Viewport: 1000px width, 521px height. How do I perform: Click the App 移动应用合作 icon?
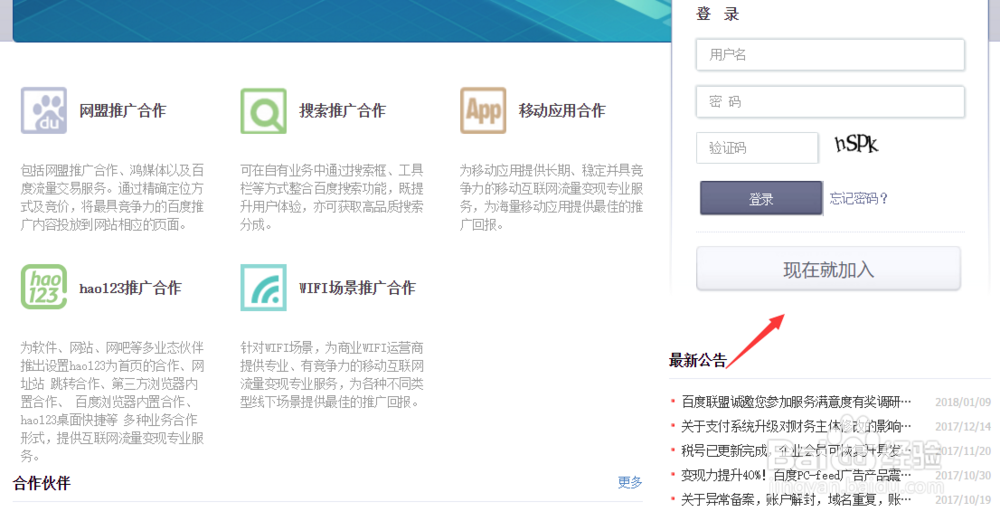tap(483, 110)
